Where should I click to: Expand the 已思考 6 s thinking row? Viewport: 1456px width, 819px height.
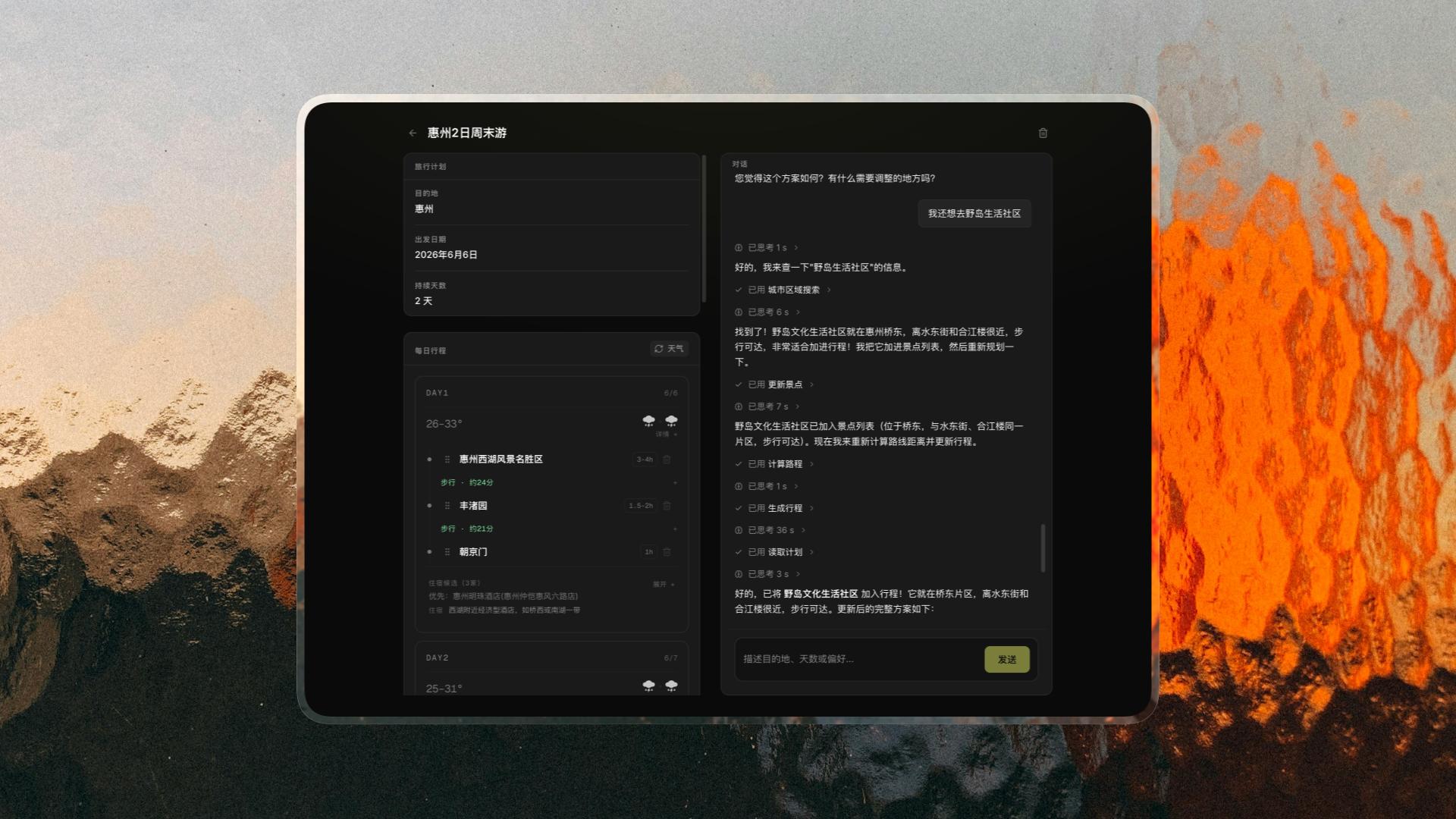[767, 312]
